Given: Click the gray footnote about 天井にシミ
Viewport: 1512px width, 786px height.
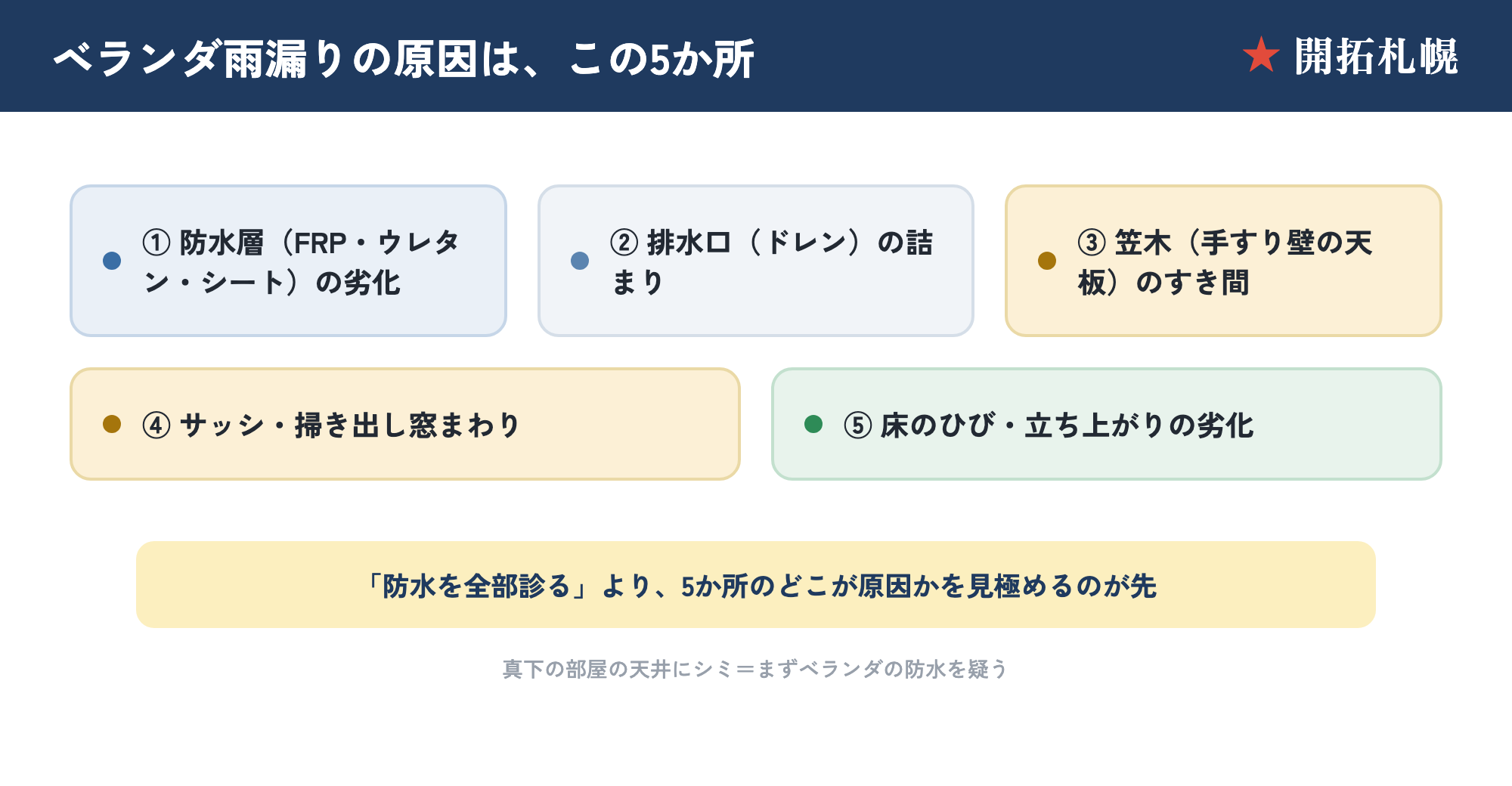Looking at the screenshot, I should point(756,669).
